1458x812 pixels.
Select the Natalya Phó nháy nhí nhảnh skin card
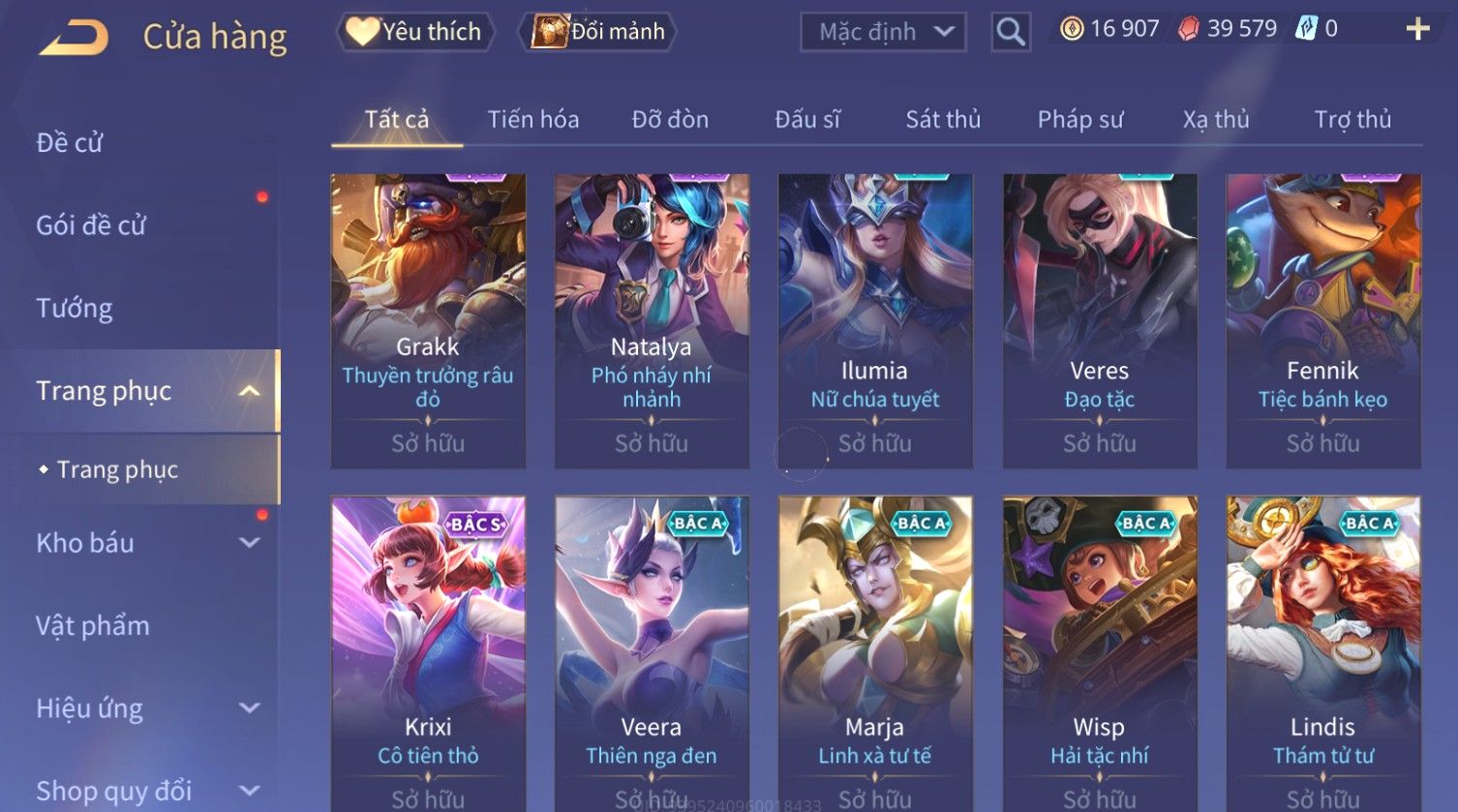pyautogui.click(x=652, y=321)
